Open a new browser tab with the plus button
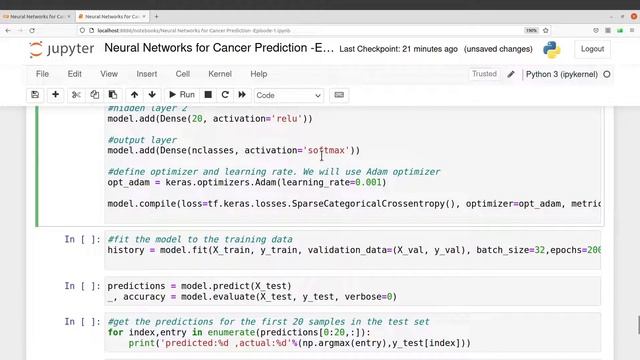Image resolution: width=640 pixels, height=360 pixels. click(x=156, y=17)
